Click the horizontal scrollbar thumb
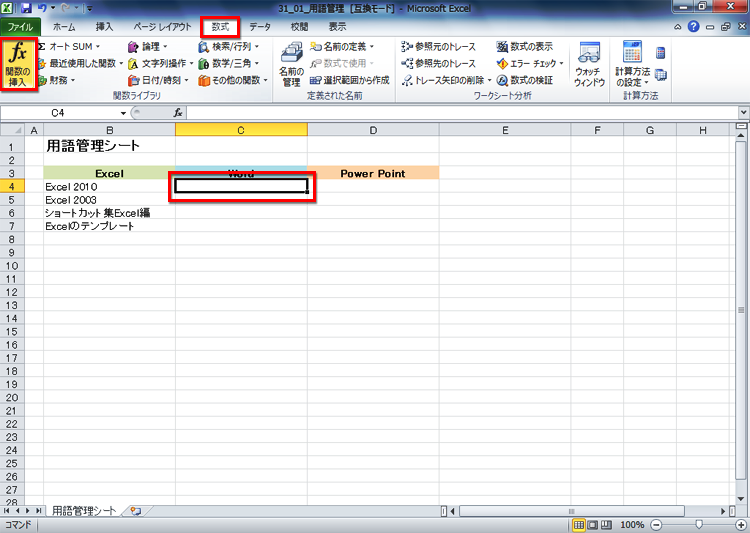750x533 pixels. tap(572, 511)
